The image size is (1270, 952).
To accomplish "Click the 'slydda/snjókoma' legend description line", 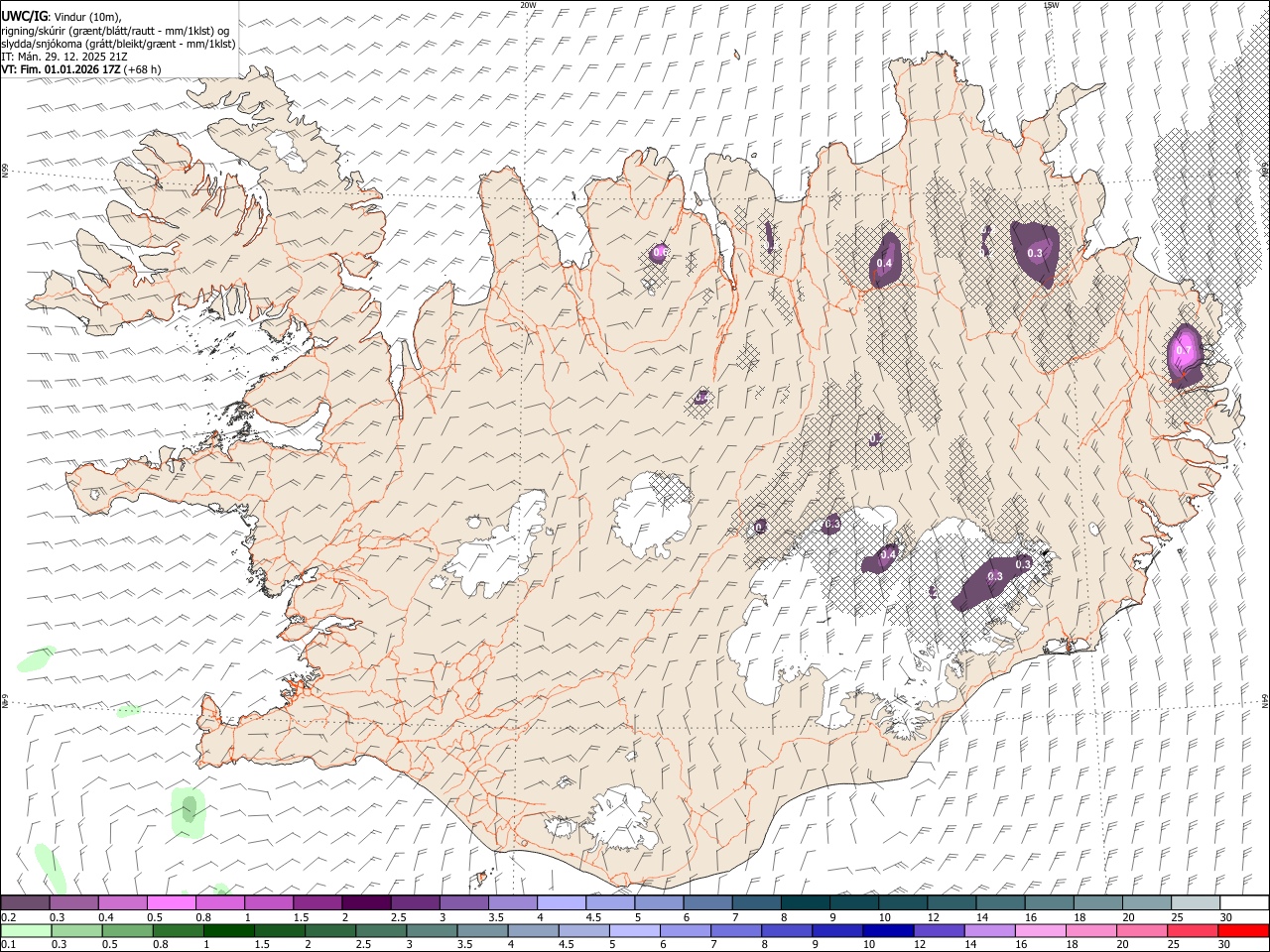I will click(118, 44).
